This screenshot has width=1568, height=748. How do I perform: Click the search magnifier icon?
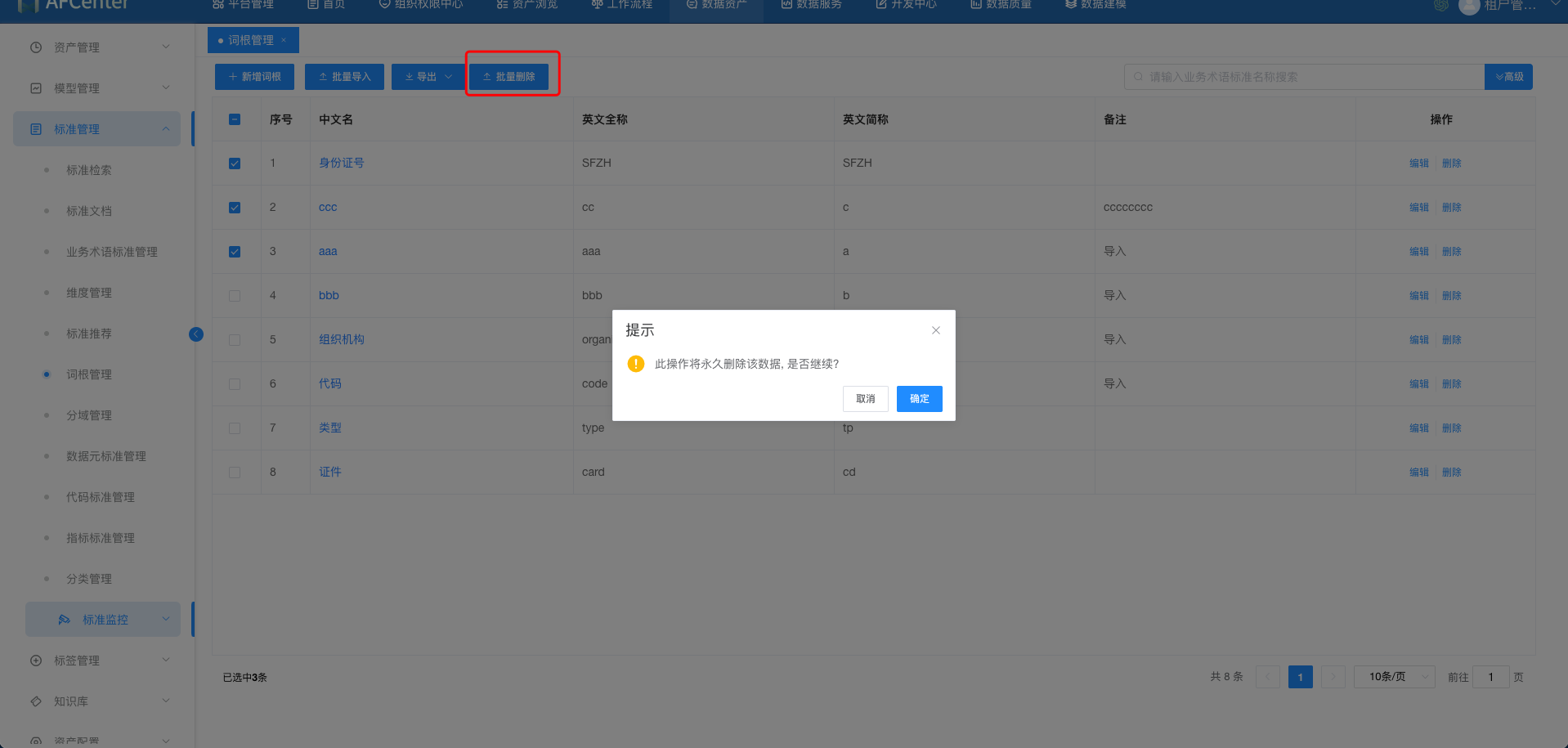tap(1138, 77)
